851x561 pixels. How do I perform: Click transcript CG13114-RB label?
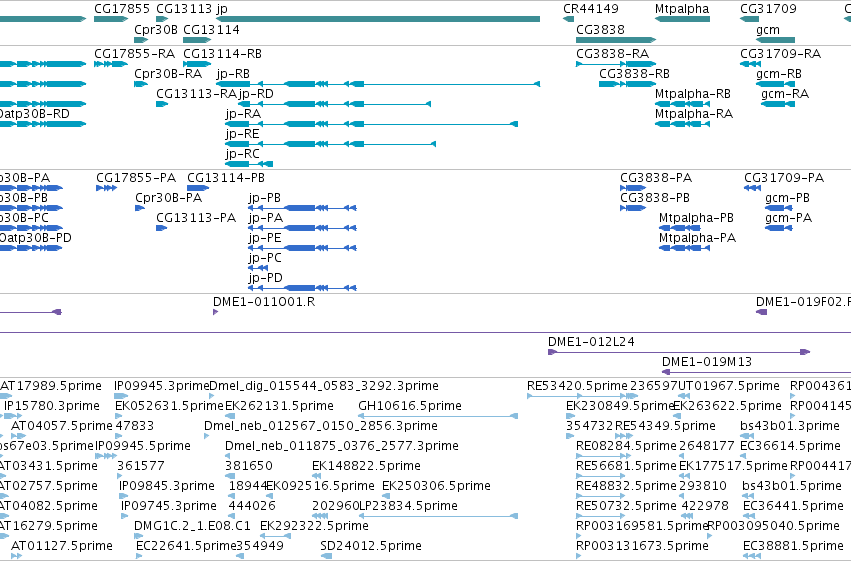[223, 54]
